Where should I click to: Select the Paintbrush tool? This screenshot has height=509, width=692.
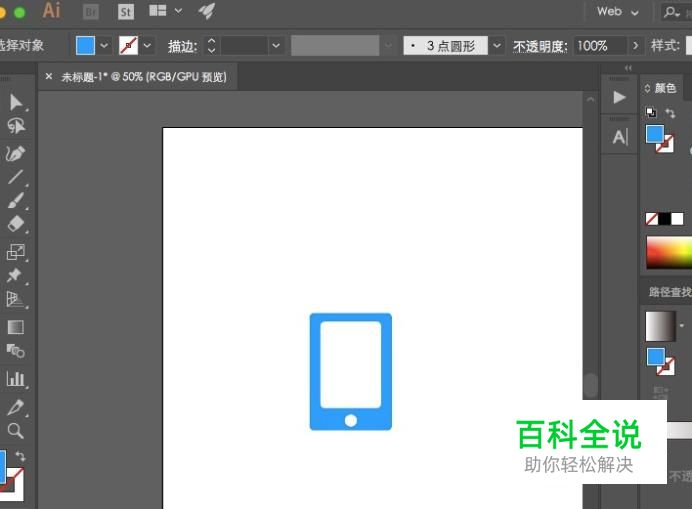click(15, 200)
